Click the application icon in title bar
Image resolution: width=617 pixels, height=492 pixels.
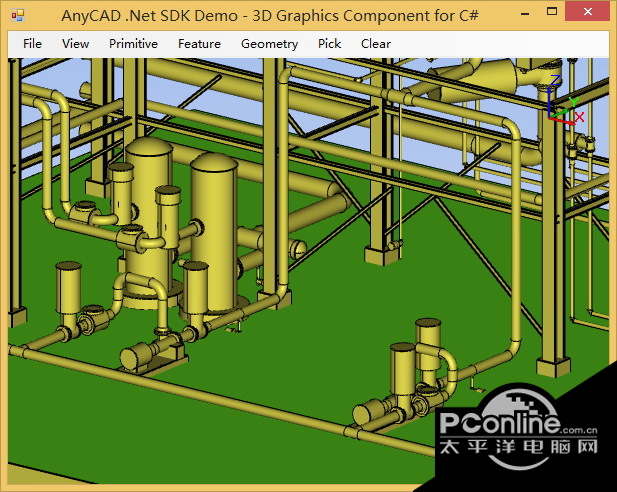pyautogui.click(x=18, y=16)
